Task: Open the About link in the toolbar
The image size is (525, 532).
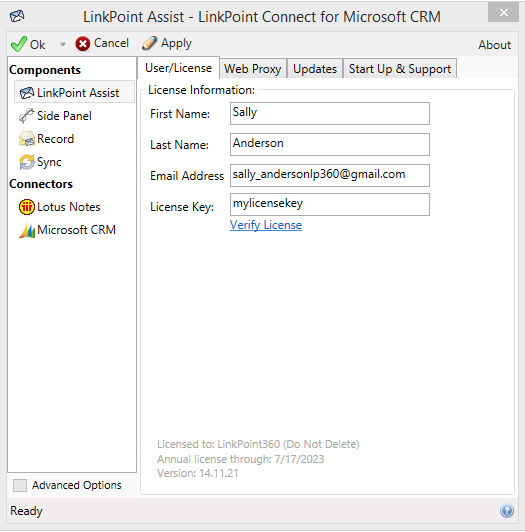Action: (494, 45)
